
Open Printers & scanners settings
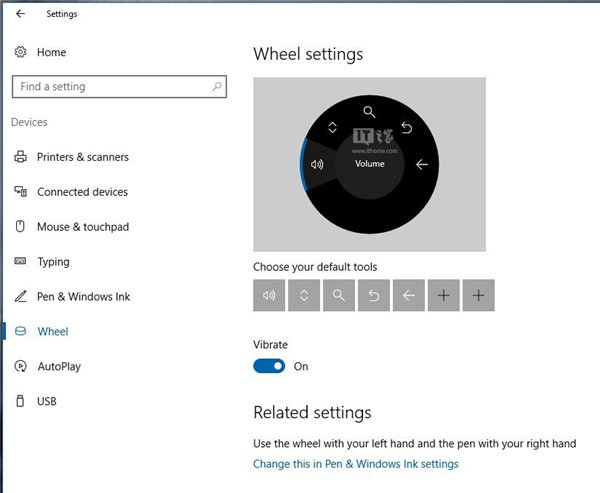point(83,157)
